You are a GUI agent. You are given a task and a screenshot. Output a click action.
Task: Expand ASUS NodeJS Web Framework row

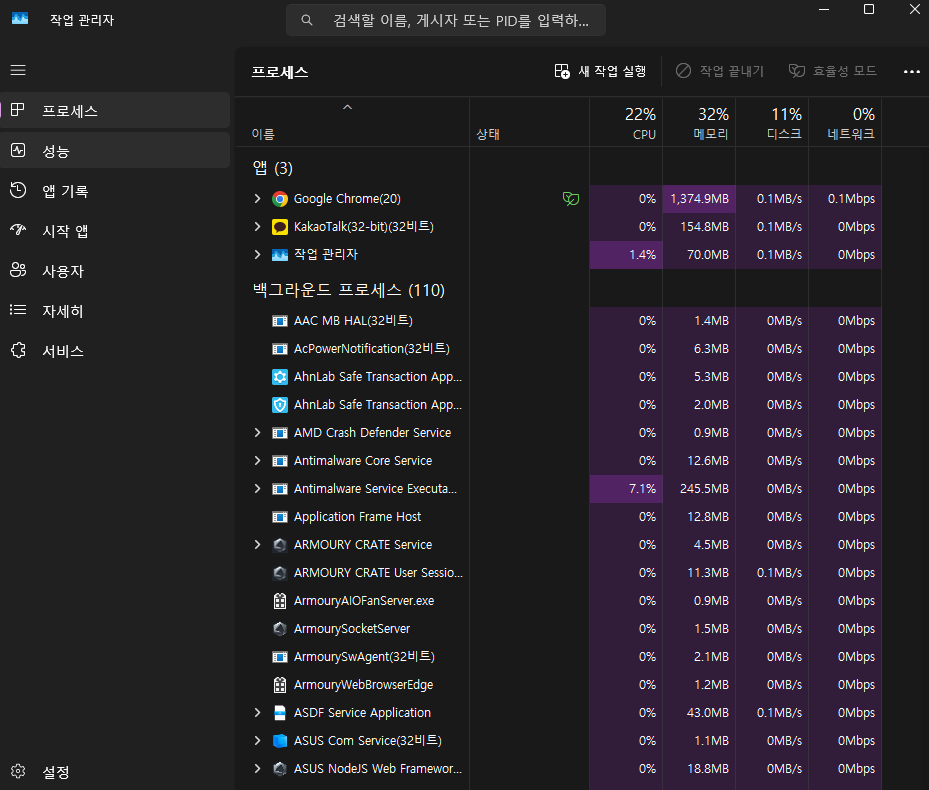click(x=257, y=769)
